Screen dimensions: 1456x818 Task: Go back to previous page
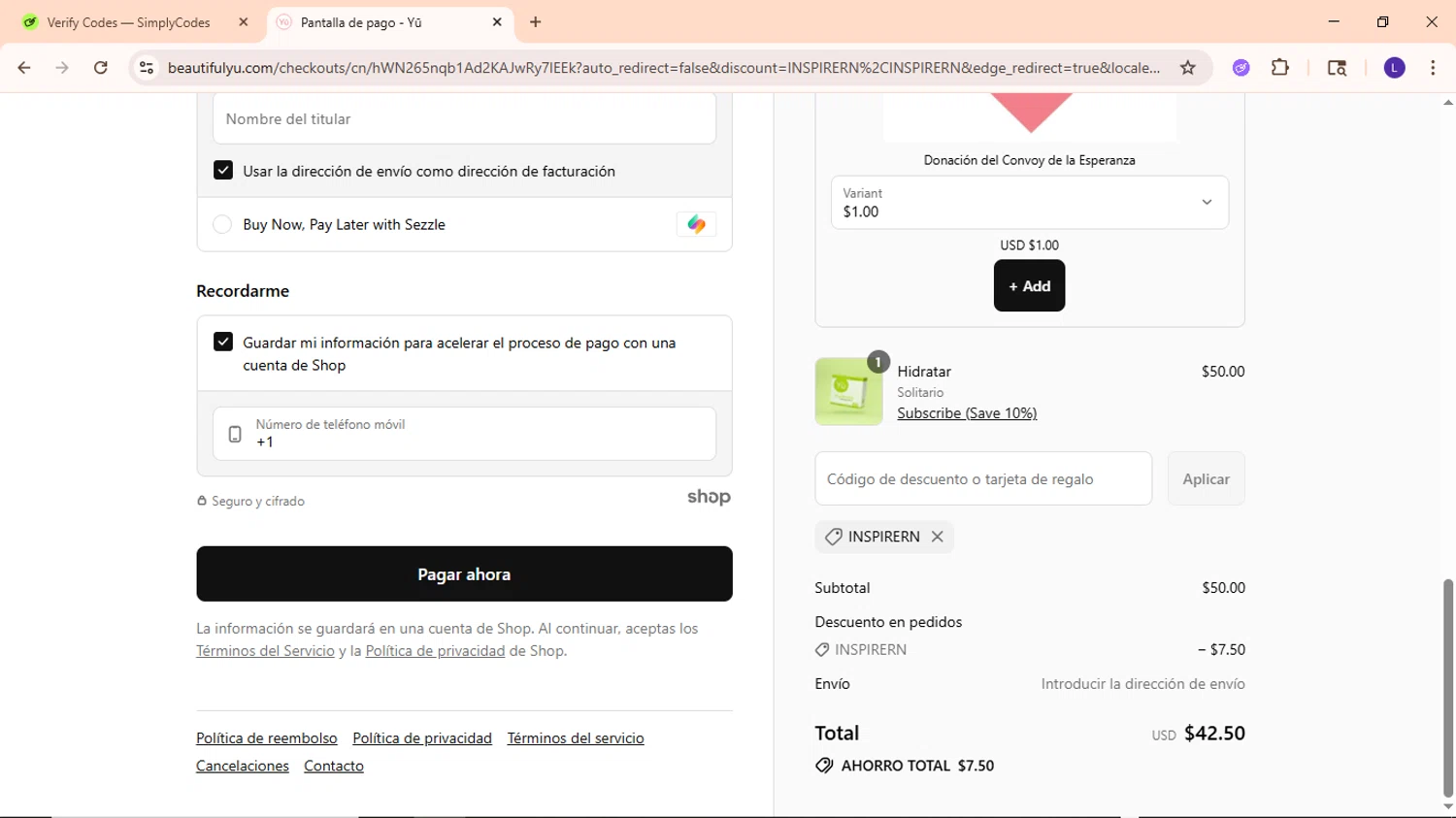pyautogui.click(x=24, y=68)
